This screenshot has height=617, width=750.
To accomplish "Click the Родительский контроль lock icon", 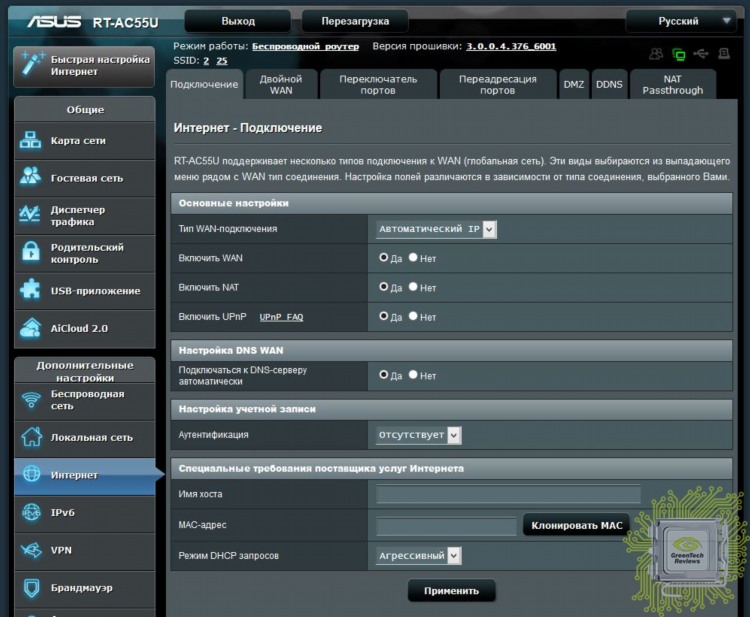I will [x=31, y=252].
